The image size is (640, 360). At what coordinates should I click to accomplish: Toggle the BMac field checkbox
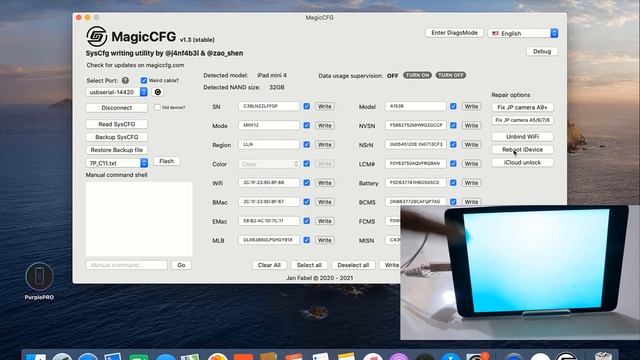coord(307,202)
